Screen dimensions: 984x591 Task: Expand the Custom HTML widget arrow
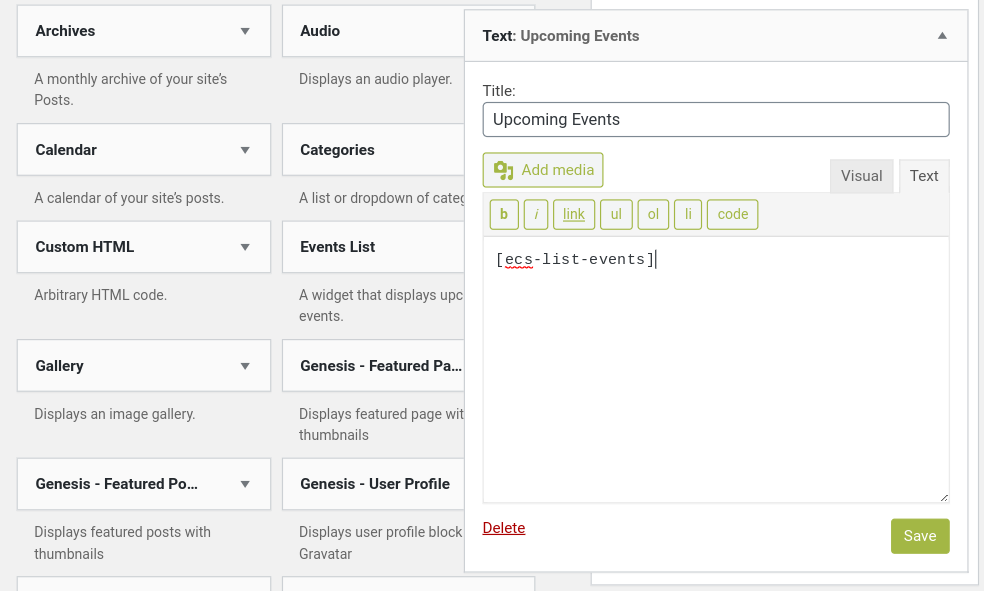click(245, 247)
